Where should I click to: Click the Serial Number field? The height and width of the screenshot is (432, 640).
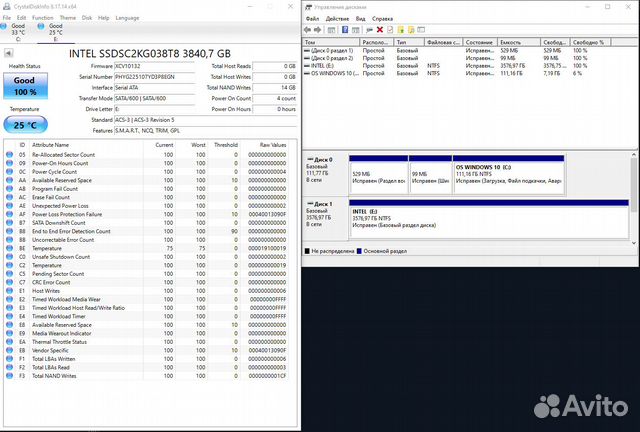(154, 77)
